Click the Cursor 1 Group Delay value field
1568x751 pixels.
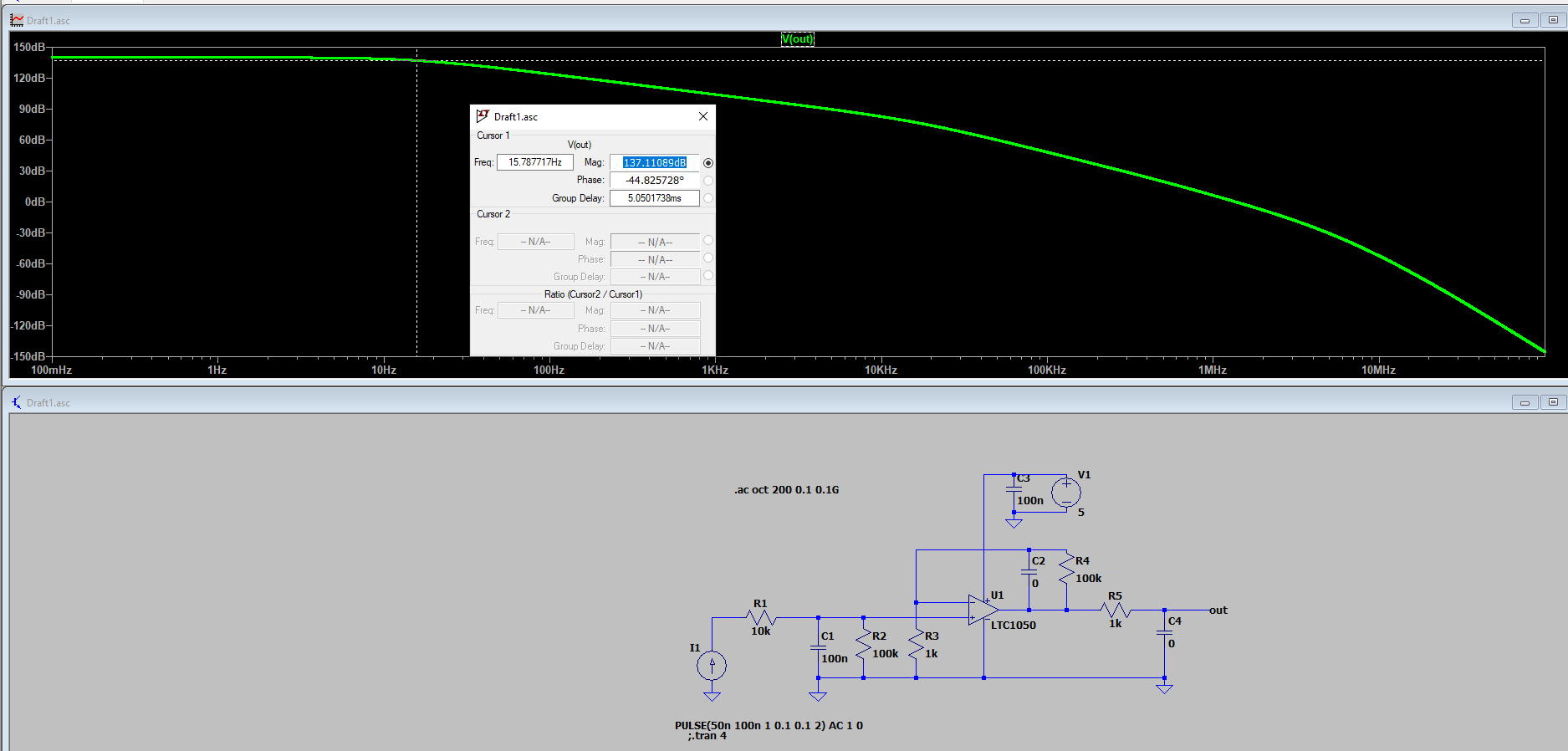[x=654, y=198]
